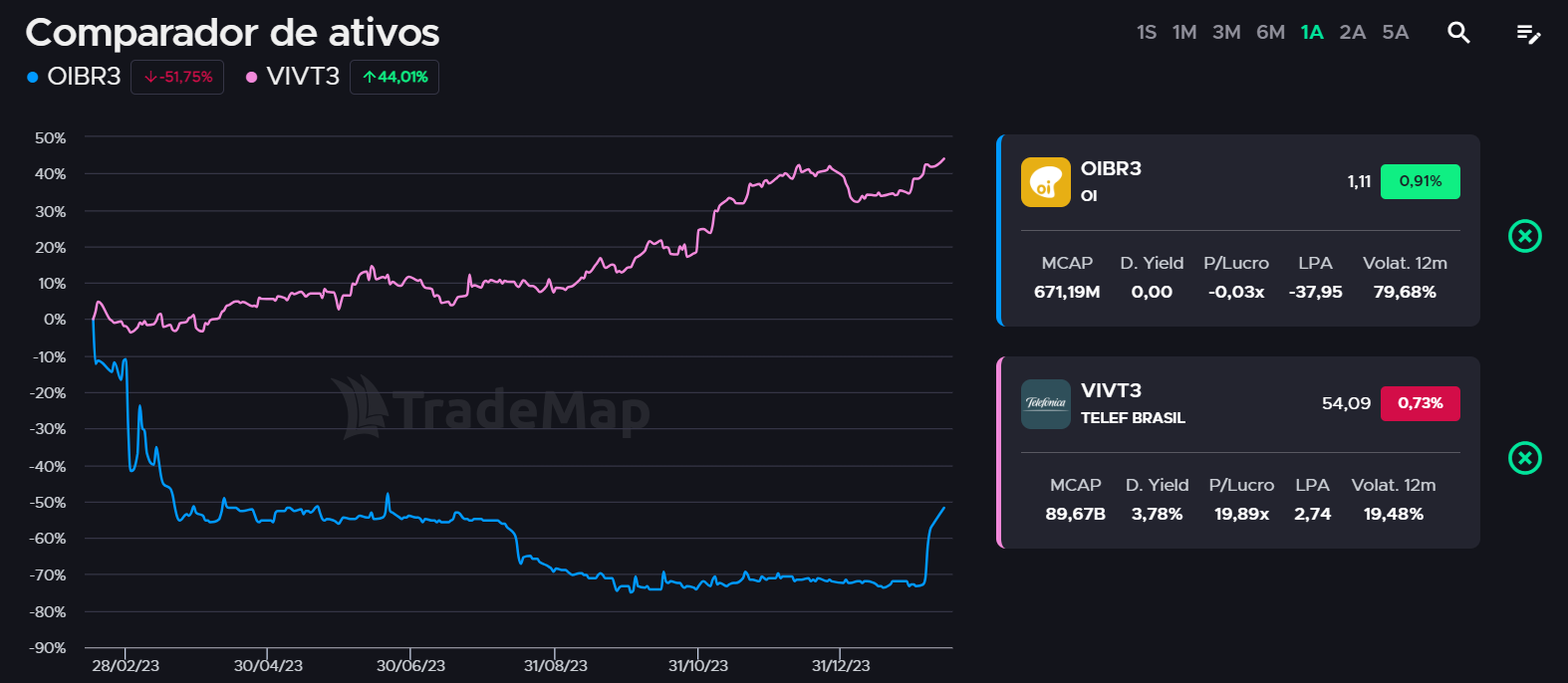
Task: Click LPA value 2,74
Action: (1312, 514)
